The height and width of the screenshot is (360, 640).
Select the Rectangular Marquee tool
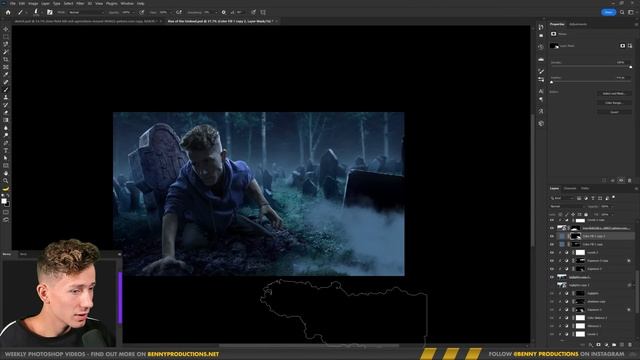(6, 37)
